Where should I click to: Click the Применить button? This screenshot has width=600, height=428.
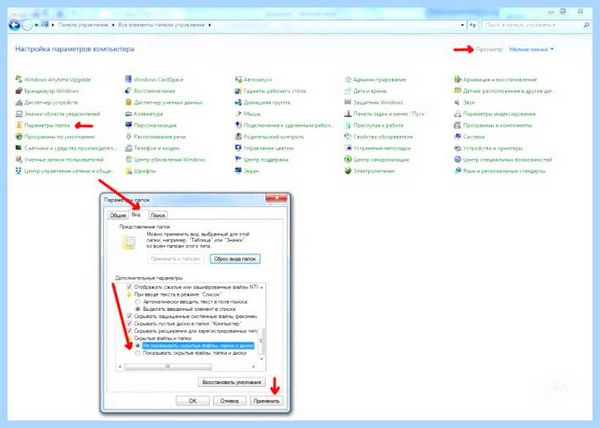click(266, 400)
